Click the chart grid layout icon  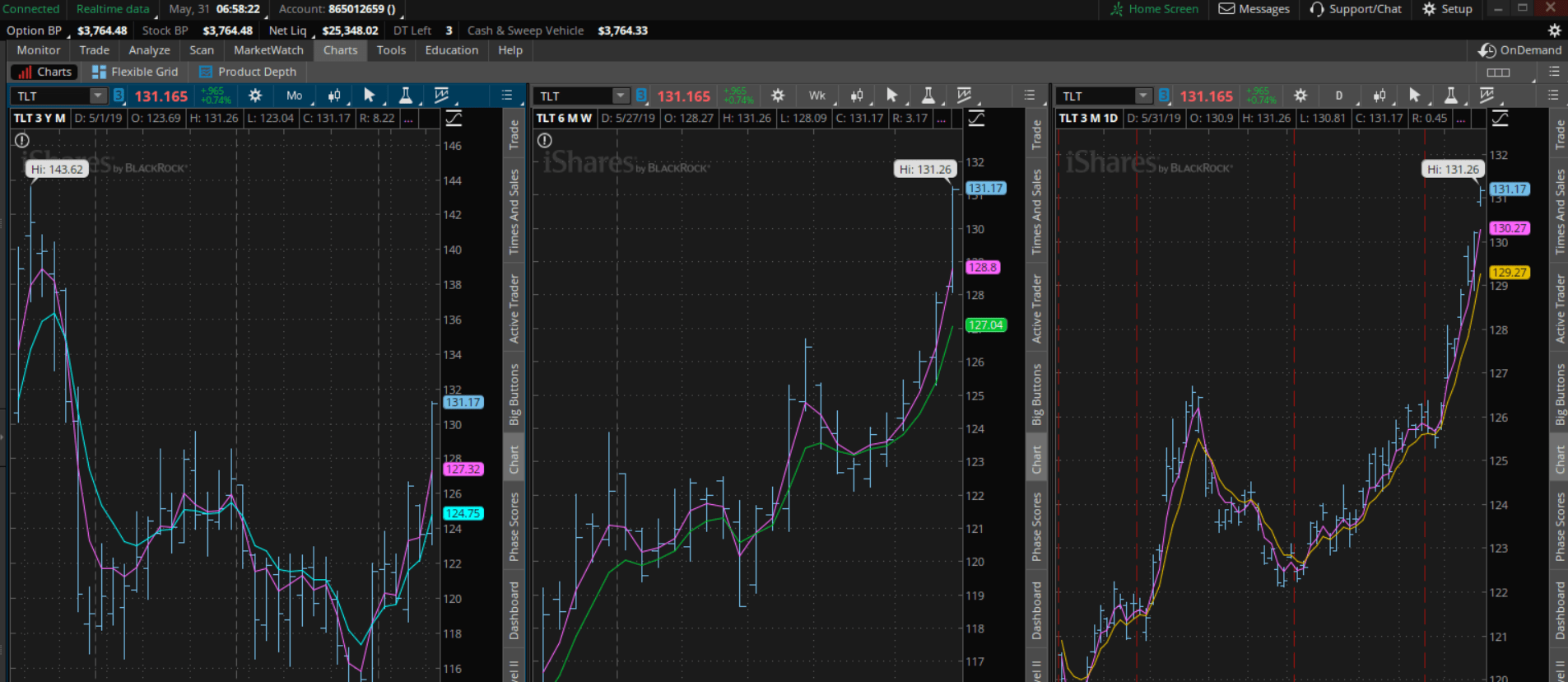1498,72
